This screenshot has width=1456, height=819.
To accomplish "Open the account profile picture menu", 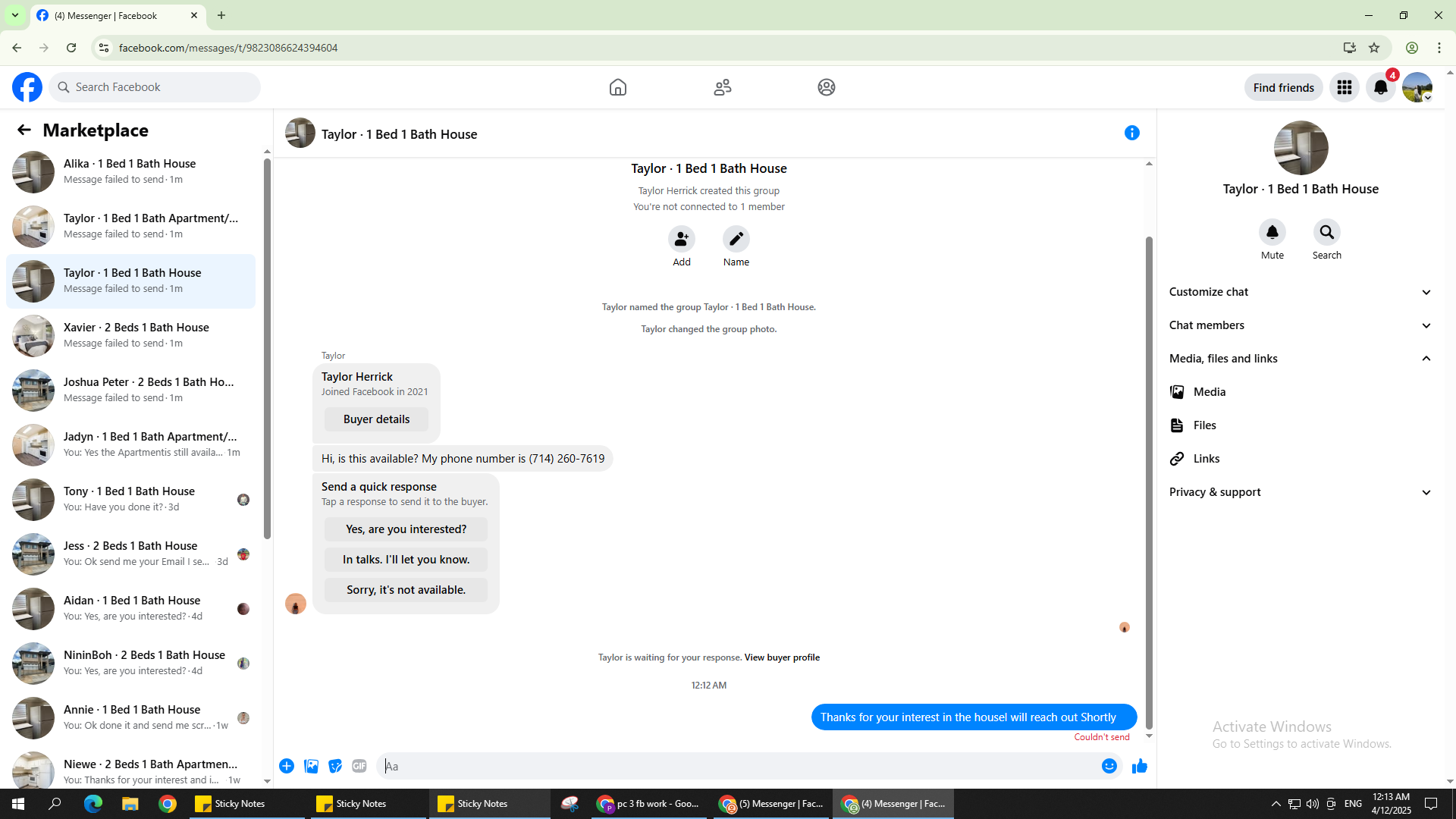I will (1417, 87).
